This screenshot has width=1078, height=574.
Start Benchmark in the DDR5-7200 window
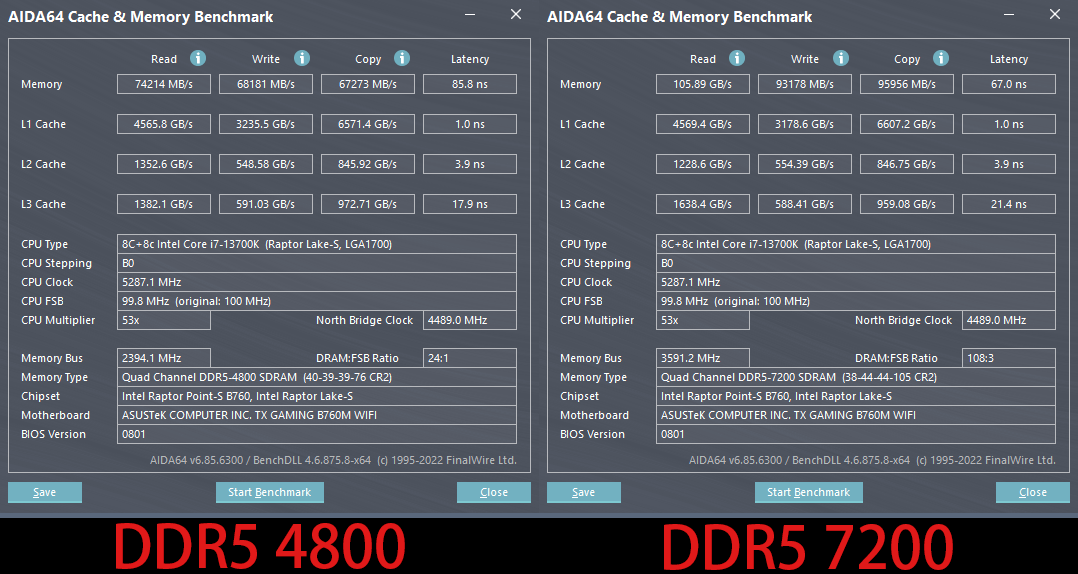pos(808,492)
